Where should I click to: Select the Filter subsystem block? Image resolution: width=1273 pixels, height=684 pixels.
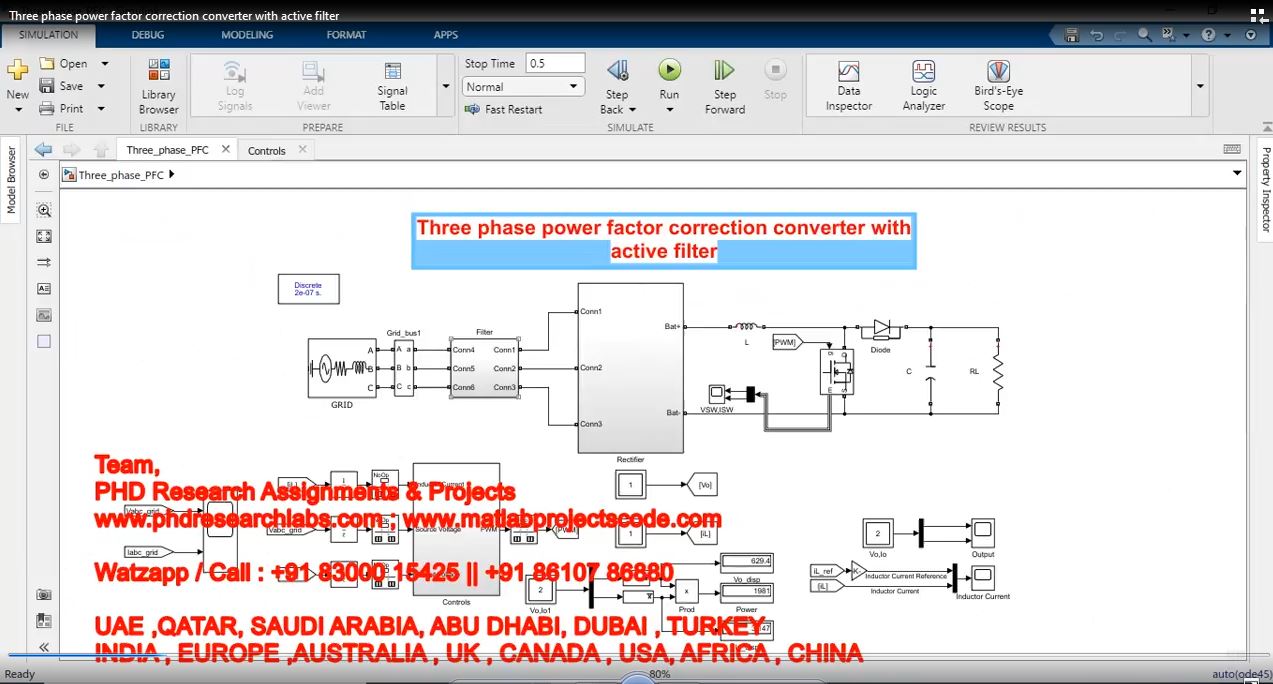pyautogui.click(x=484, y=368)
